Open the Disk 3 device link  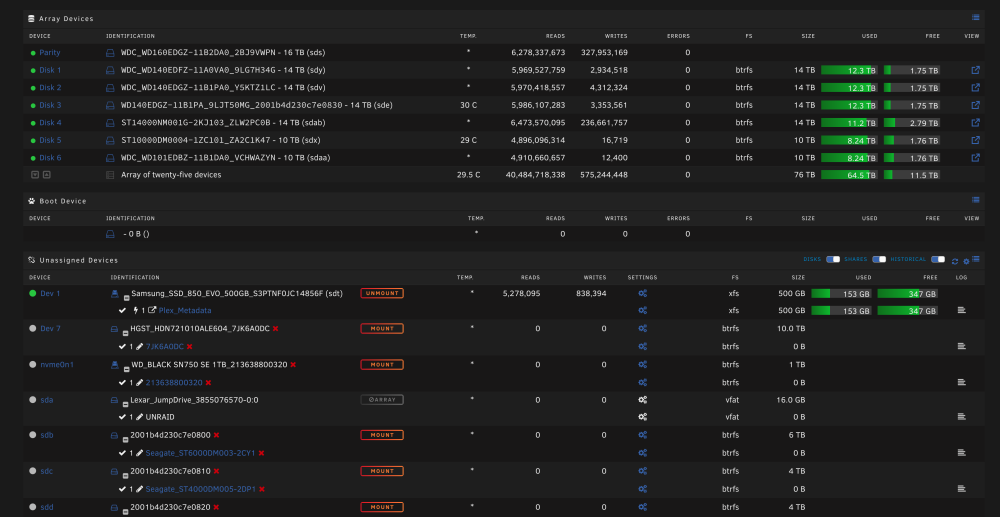[50, 105]
